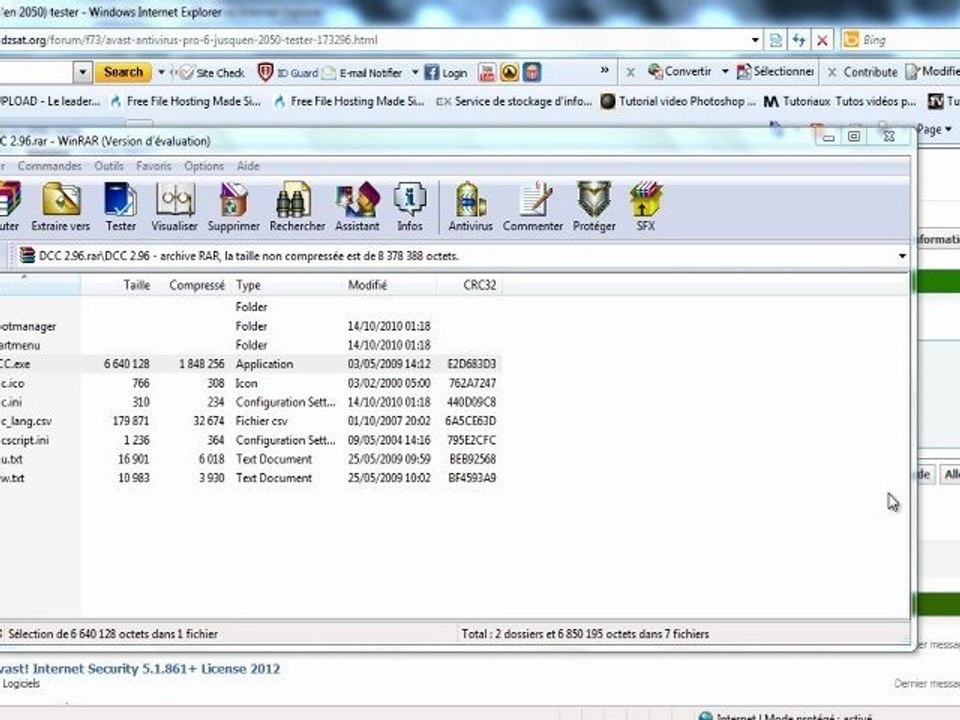Screen dimensions: 960x720
Task: Expand the Search button dropdown arrow
Action: coord(161,72)
